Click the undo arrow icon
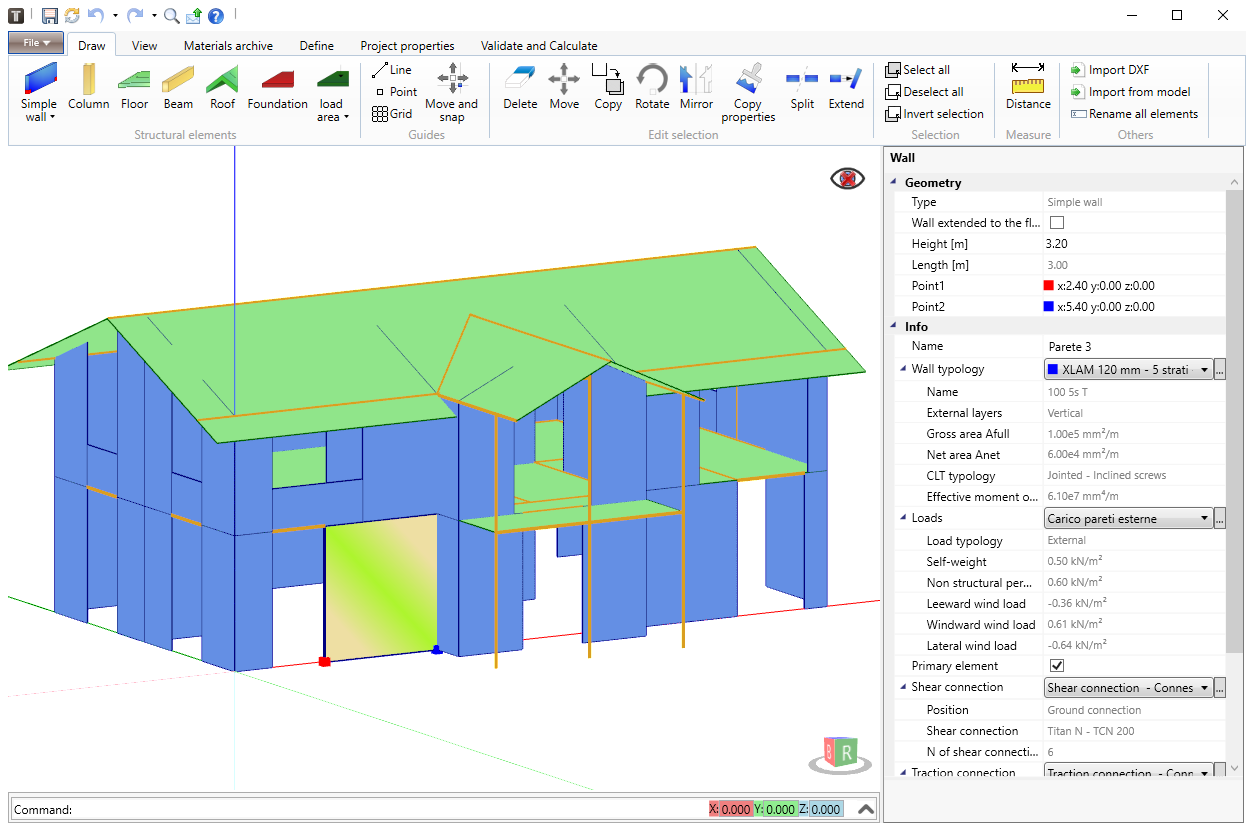This screenshot has height=824, width=1254. (x=95, y=15)
